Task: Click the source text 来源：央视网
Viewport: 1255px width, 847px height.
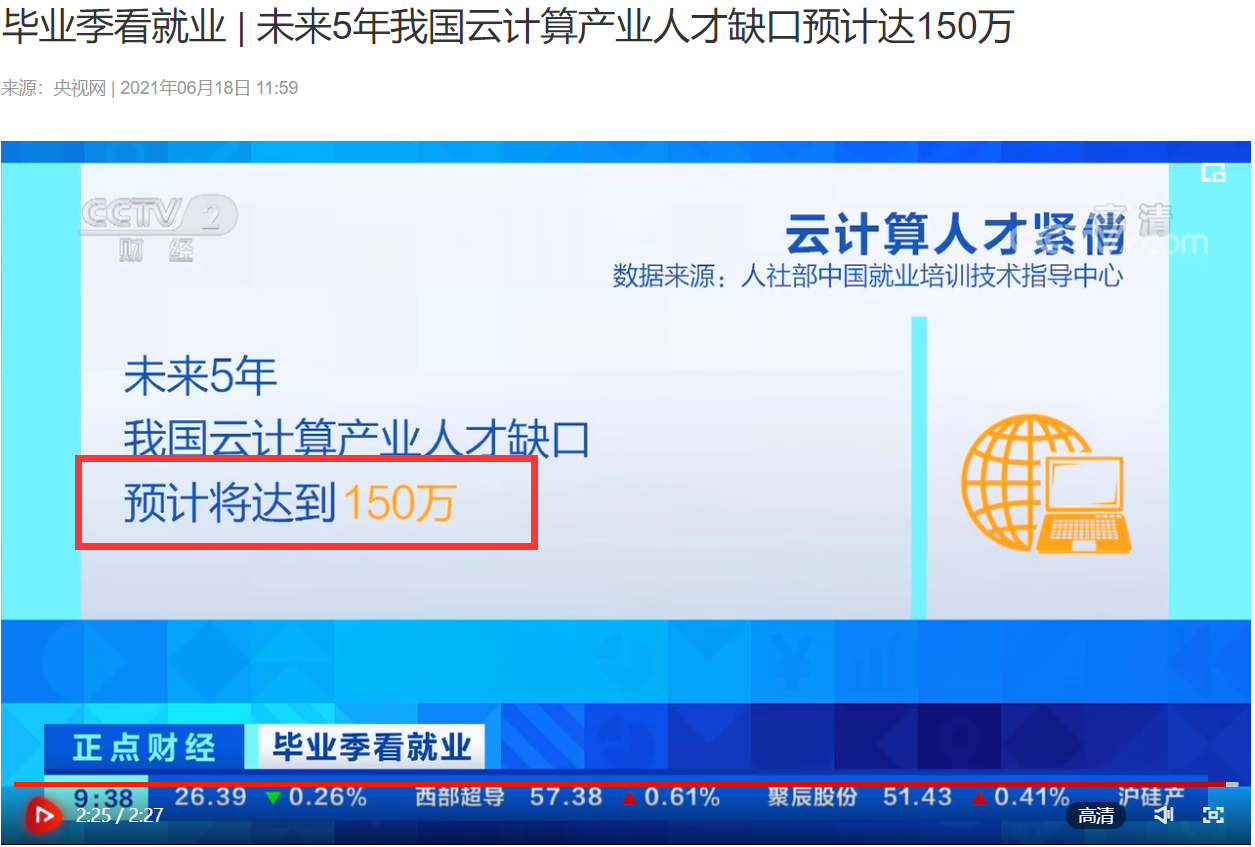Action: 54,88
